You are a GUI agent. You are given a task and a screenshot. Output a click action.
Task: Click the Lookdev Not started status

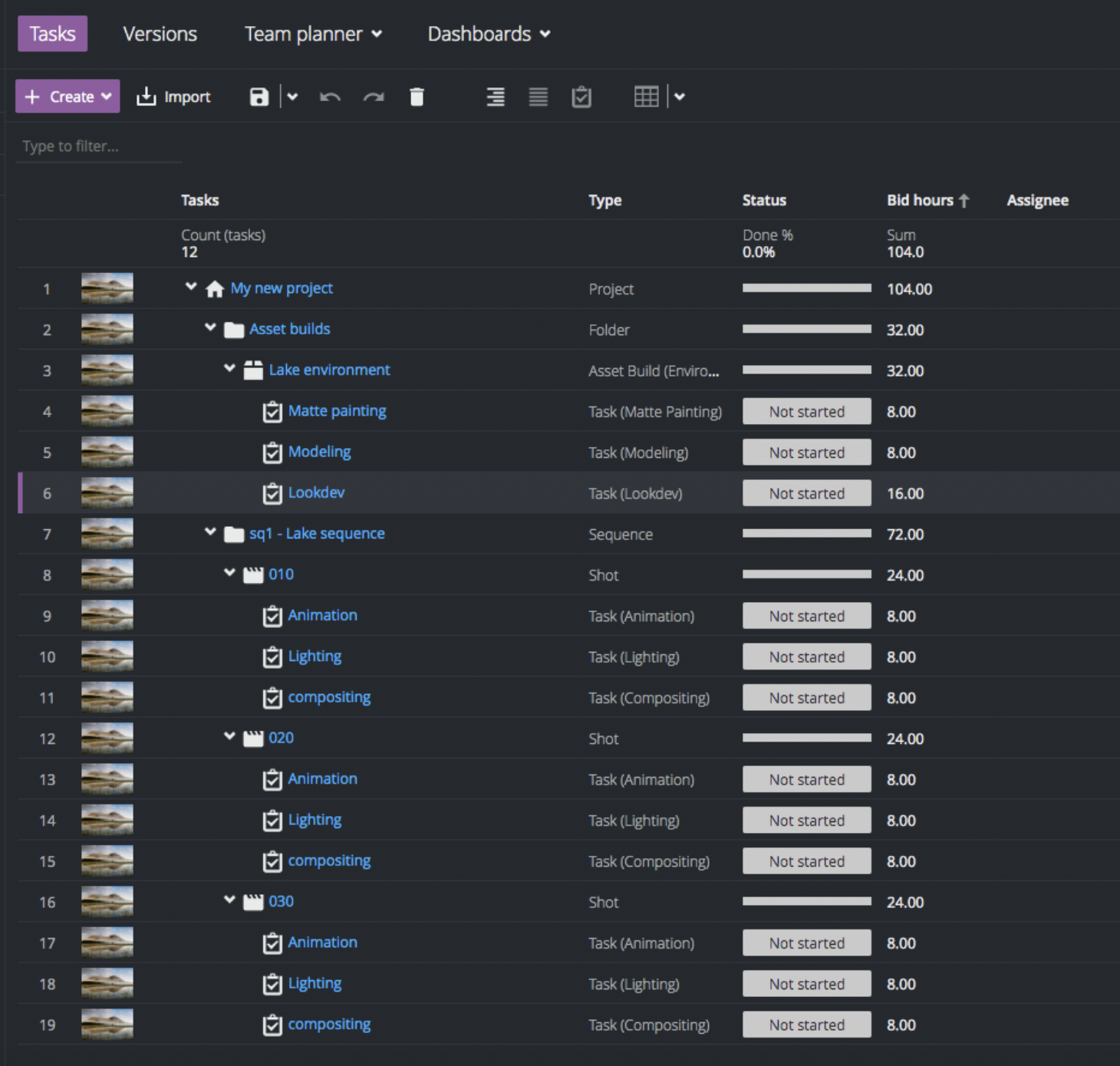click(806, 493)
